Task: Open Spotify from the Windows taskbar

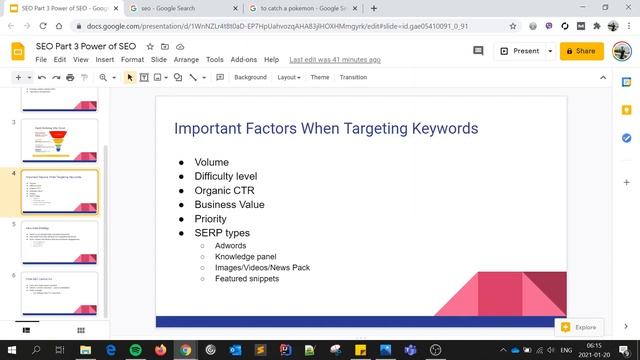Action: pyautogui.click(x=136, y=350)
